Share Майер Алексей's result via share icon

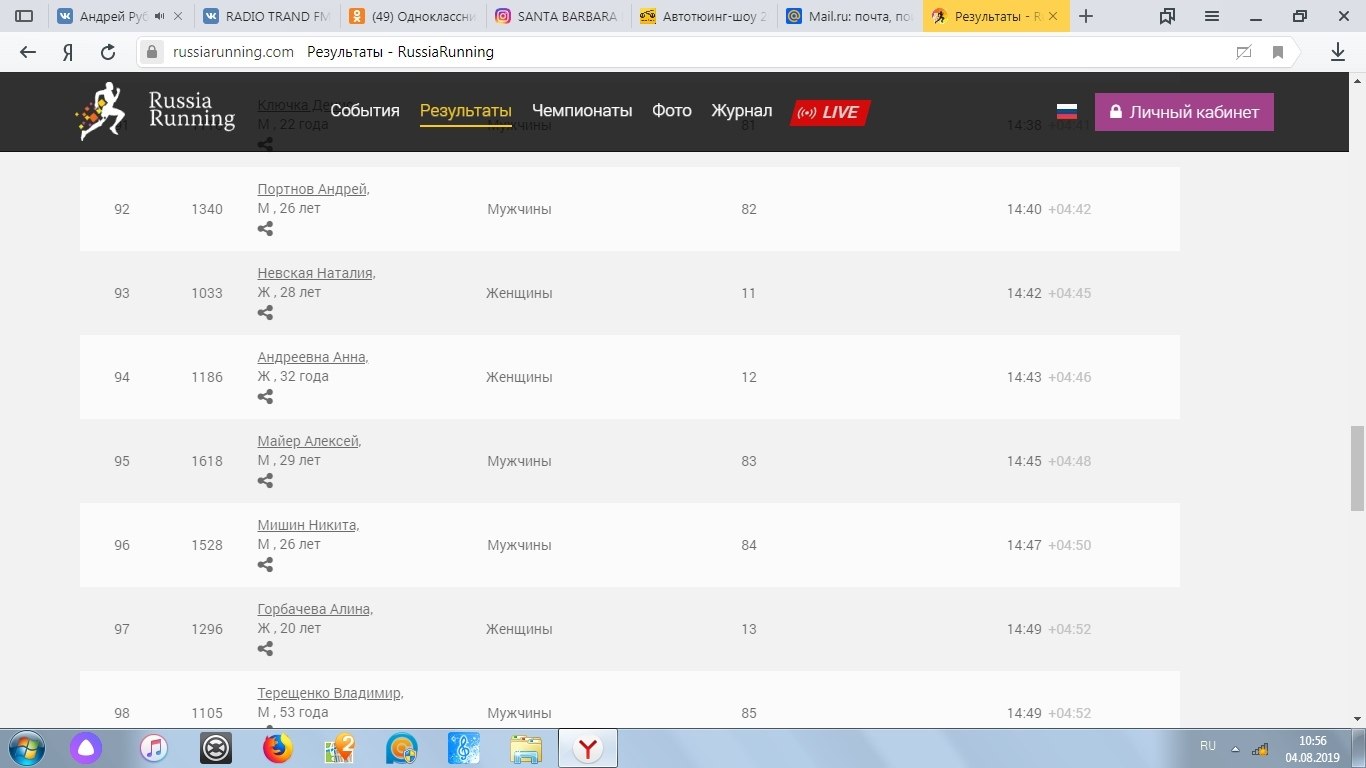click(265, 481)
